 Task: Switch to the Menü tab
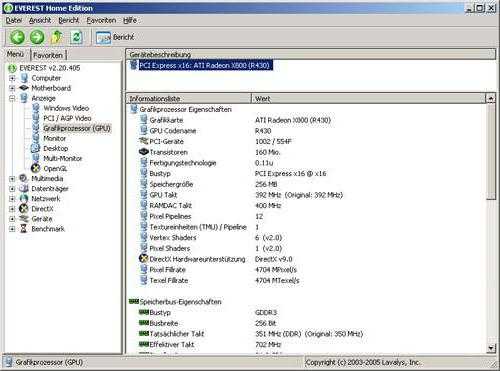click(x=15, y=54)
